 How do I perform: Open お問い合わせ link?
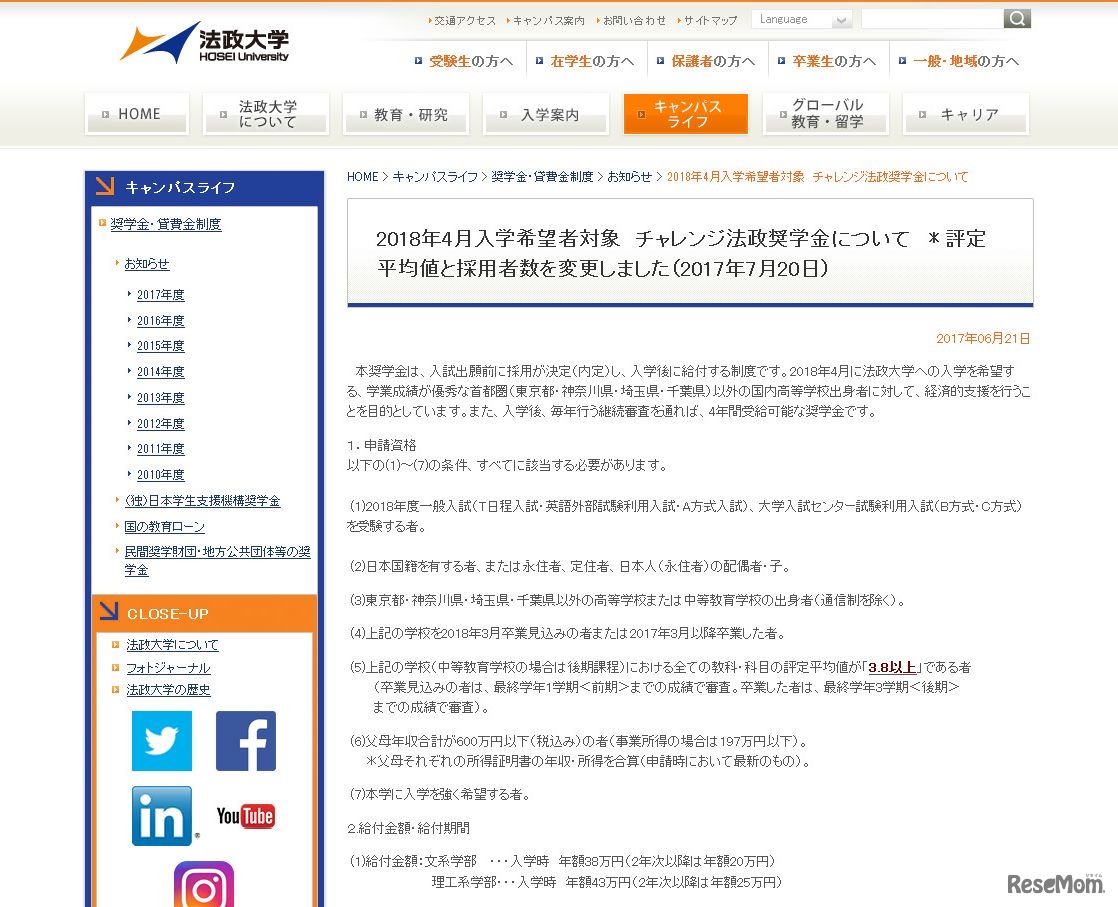(634, 21)
